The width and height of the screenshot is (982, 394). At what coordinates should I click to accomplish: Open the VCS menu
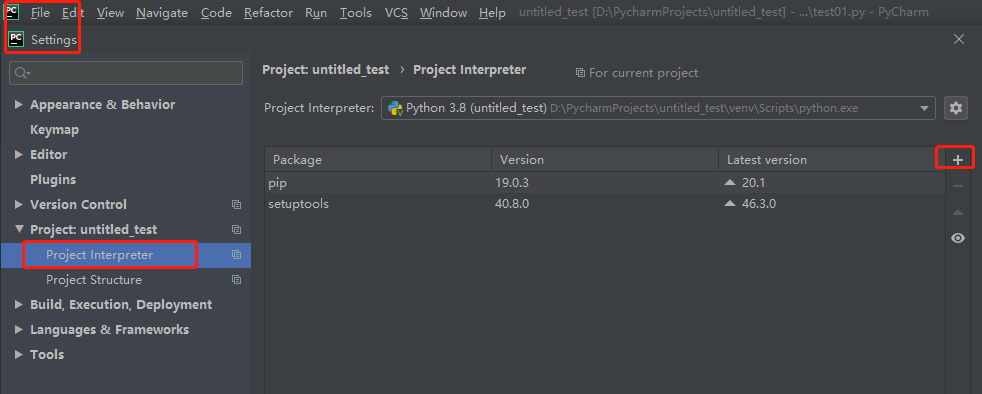pyautogui.click(x=396, y=13)
